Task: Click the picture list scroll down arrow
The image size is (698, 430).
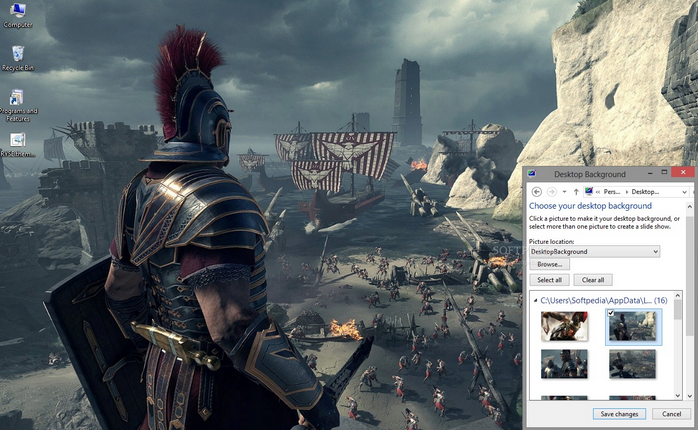Action: click(x=678, y=395)
